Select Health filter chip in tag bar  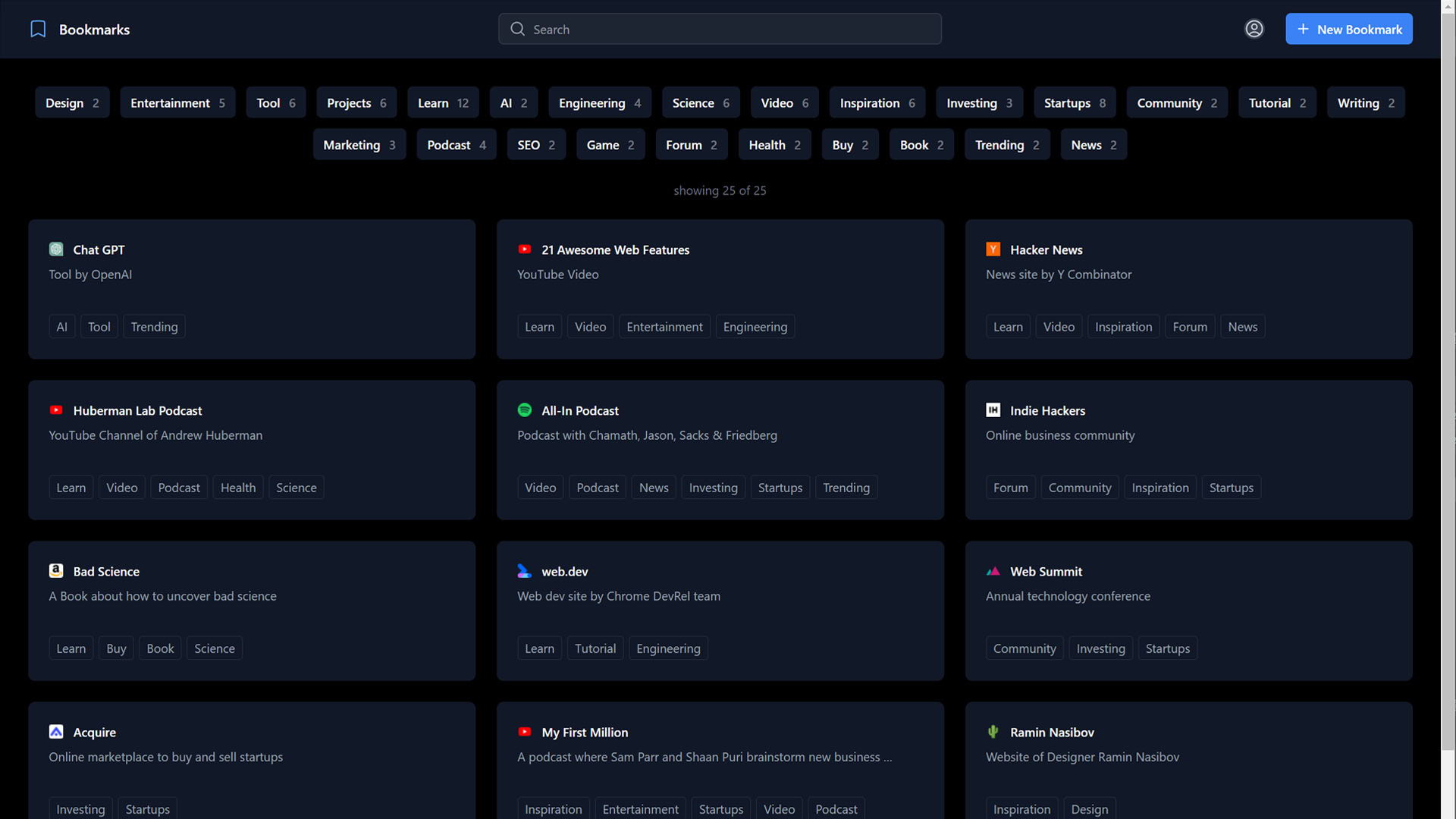coord(775,144)
